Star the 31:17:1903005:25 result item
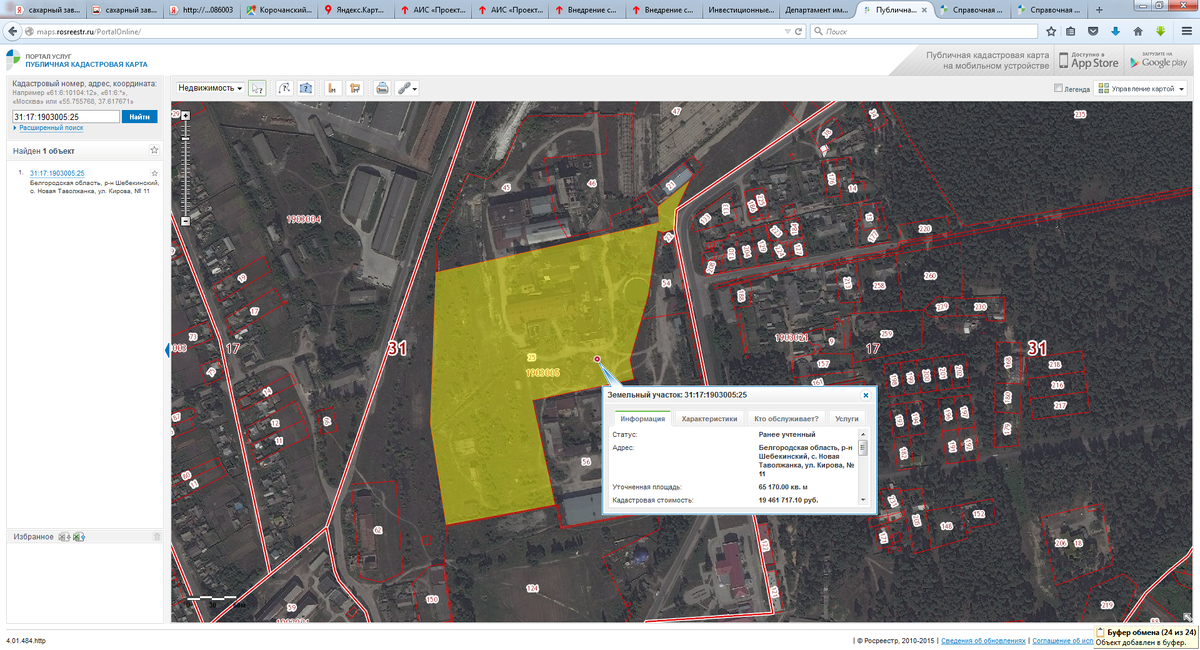 pos(154,174)
